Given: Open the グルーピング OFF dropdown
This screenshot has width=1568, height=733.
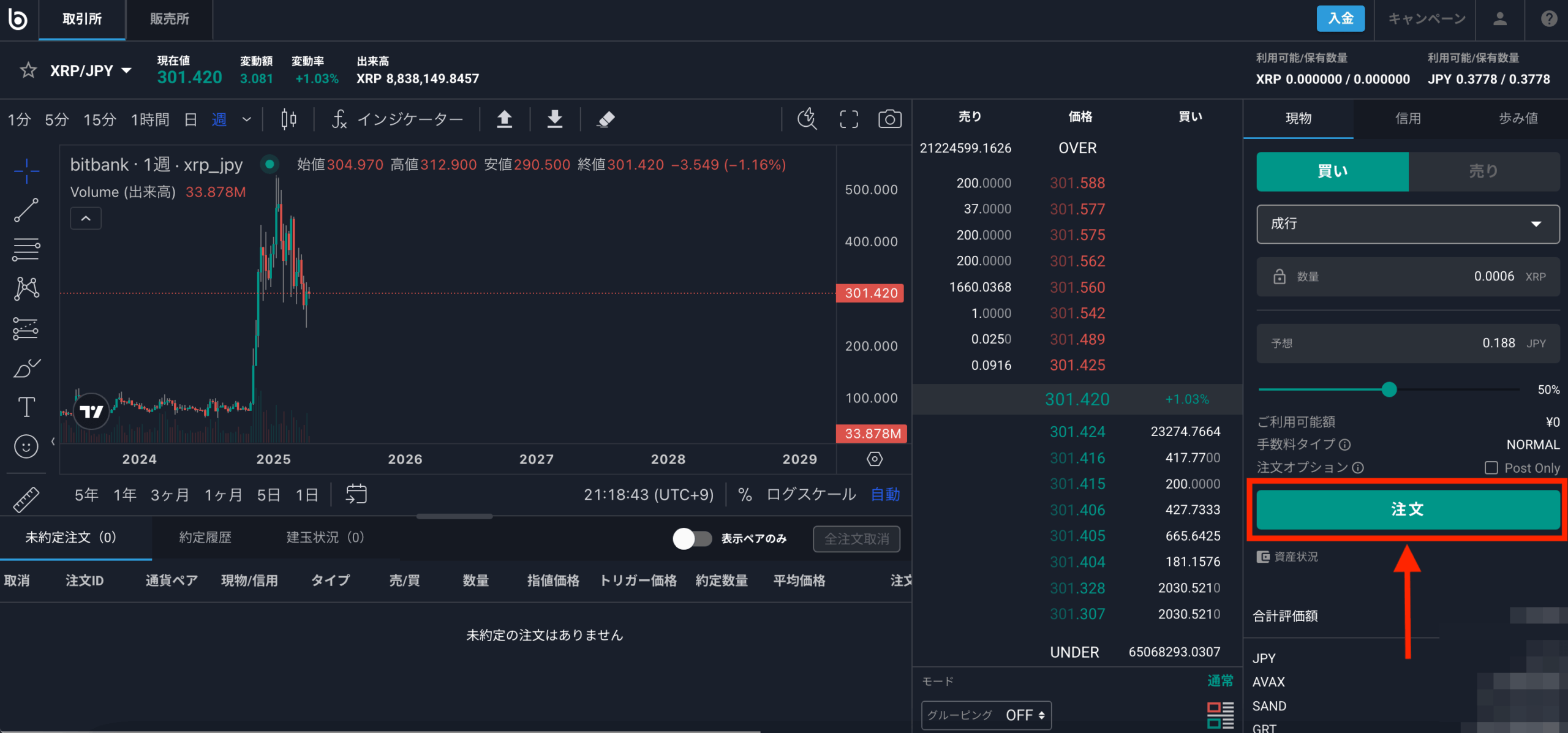Looking at the screenshot, I should tap(986, 715).
